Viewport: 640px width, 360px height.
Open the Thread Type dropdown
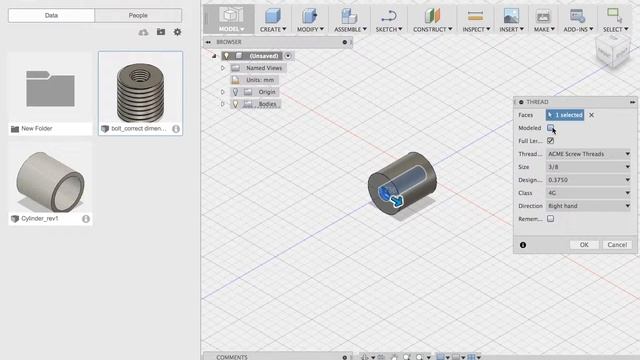pos(589,154)
